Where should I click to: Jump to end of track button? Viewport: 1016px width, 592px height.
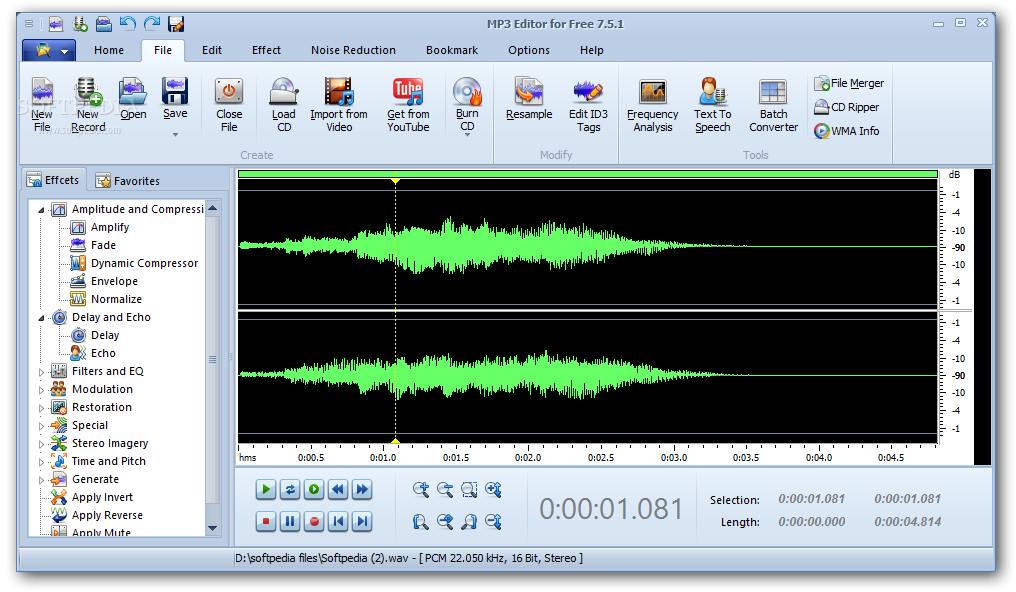point(362,521)
